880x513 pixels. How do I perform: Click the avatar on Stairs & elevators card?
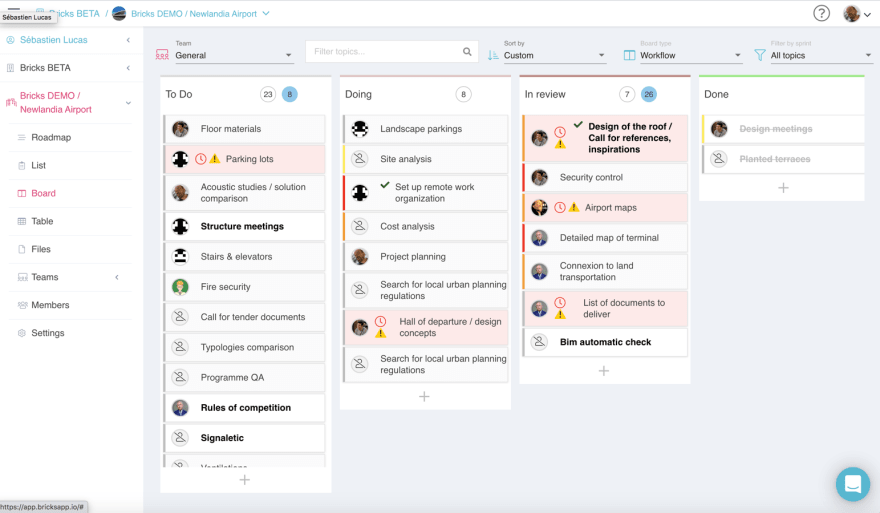tap(180, 256)
